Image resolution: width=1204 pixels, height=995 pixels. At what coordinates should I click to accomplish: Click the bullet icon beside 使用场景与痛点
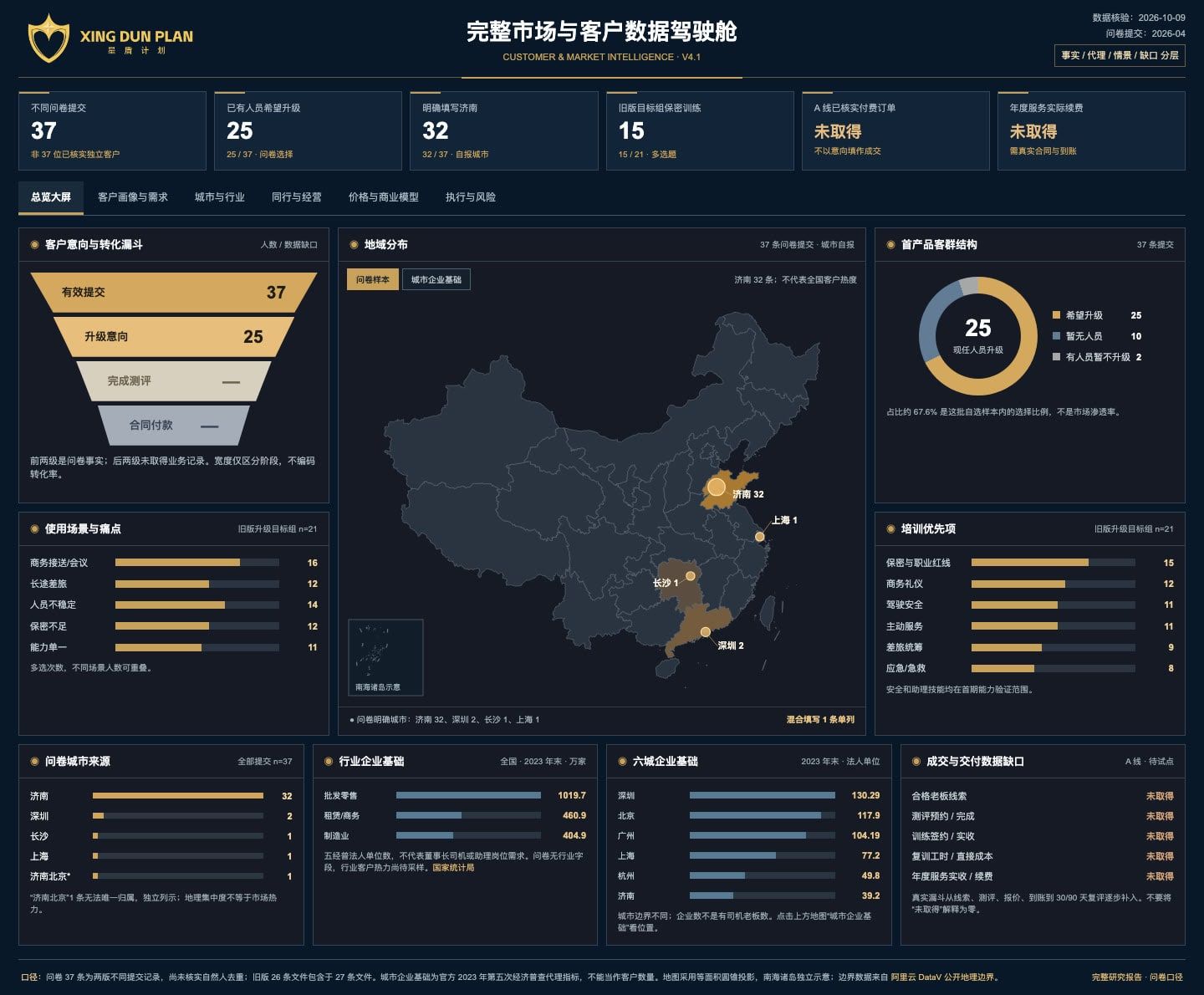pos(34,529)
